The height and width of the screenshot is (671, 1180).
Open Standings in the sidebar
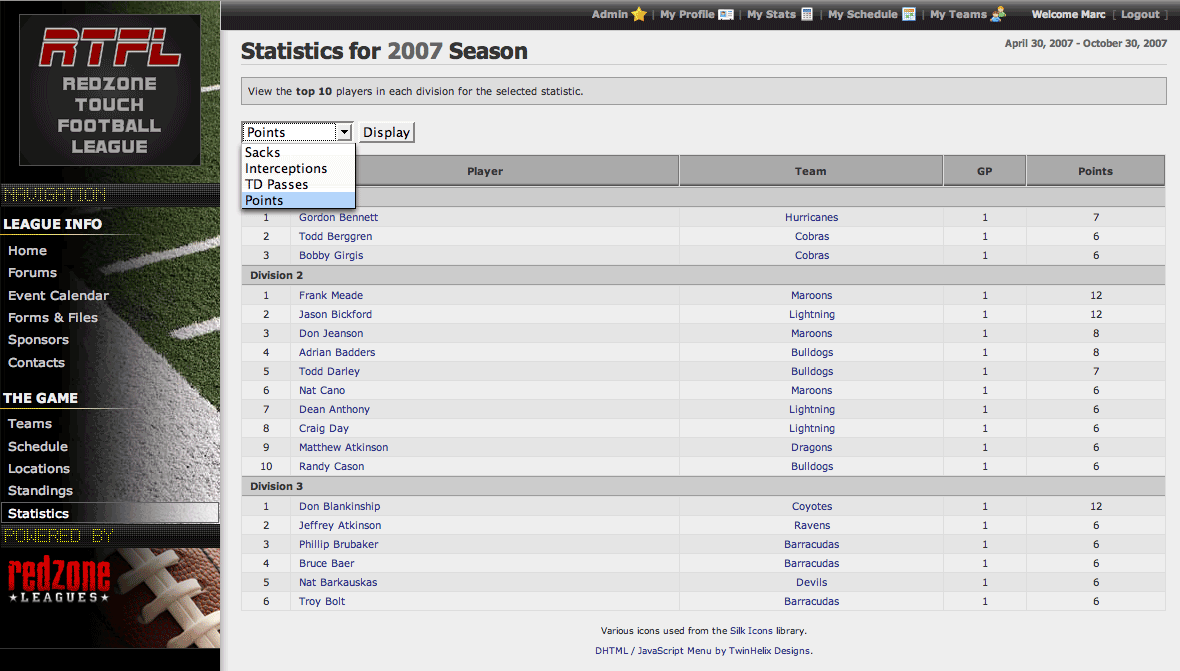click(x=40, y=490)
